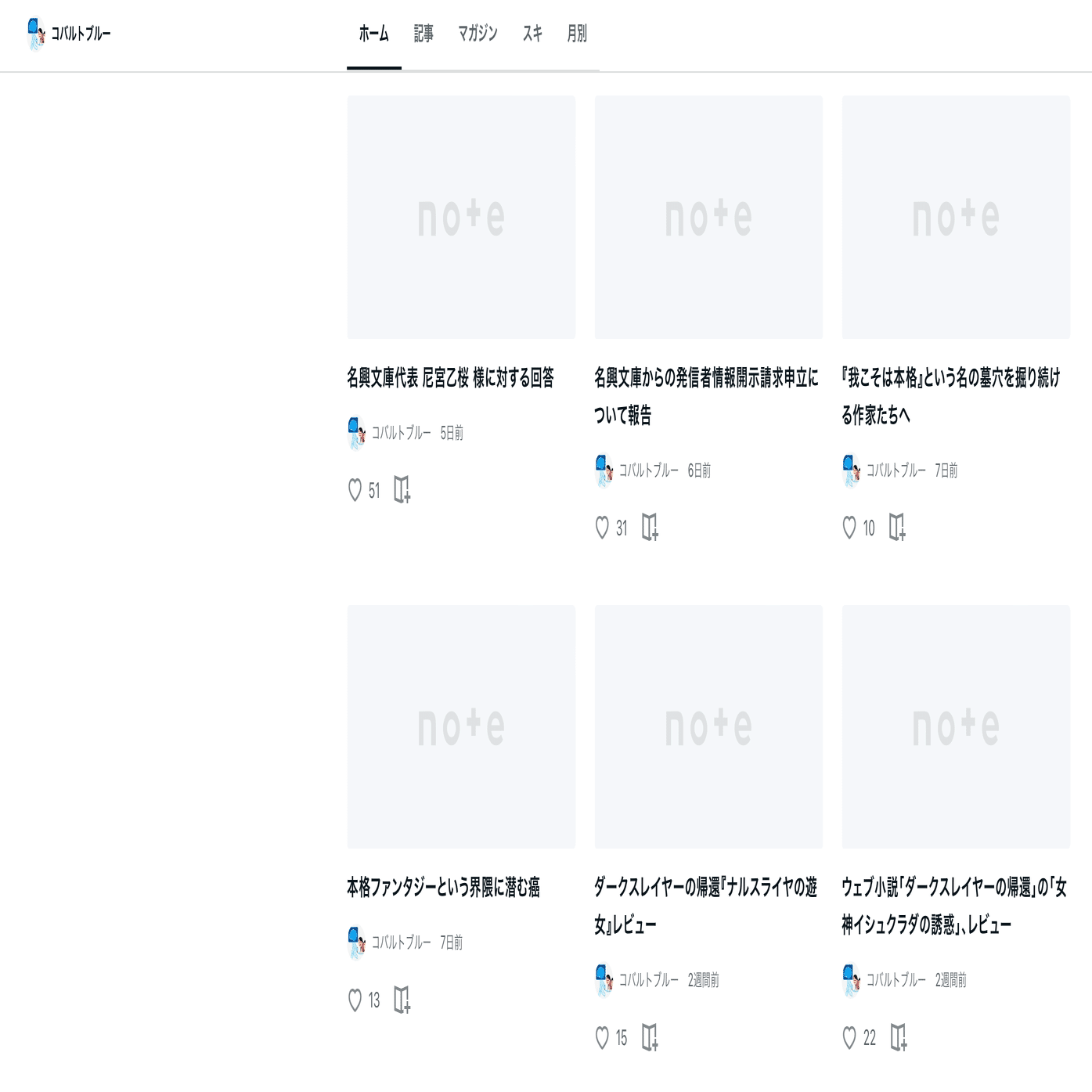Open the 女神イシュクラダの誘惑 review title
The width and height of the screenshot is (1092, 1092).
[954, 906]
